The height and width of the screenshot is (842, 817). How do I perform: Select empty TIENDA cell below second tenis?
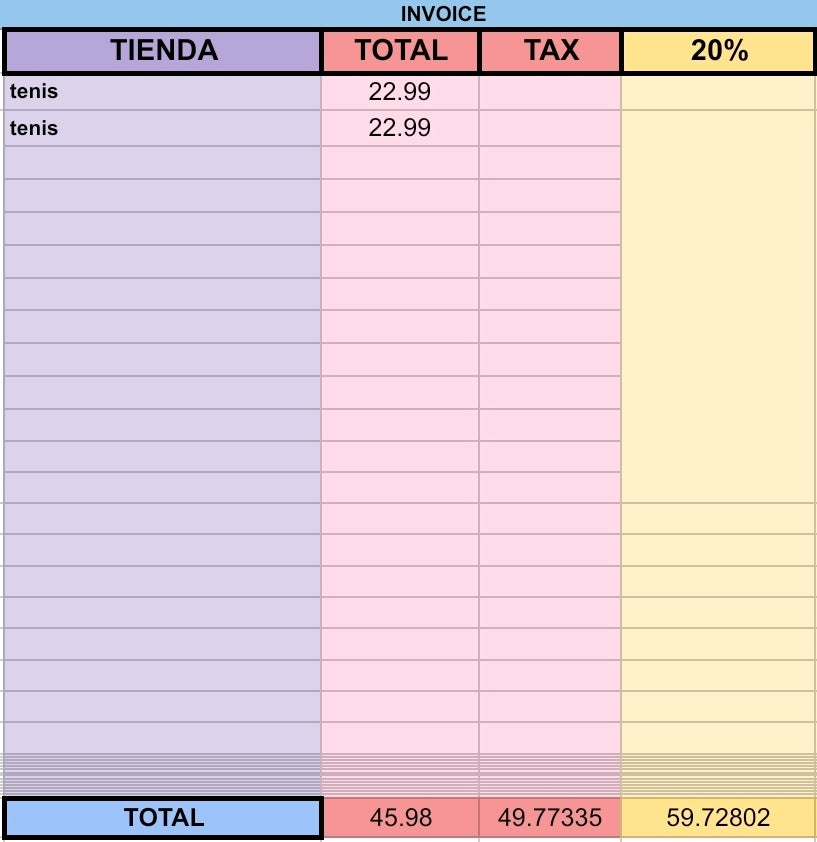(163, 162)
